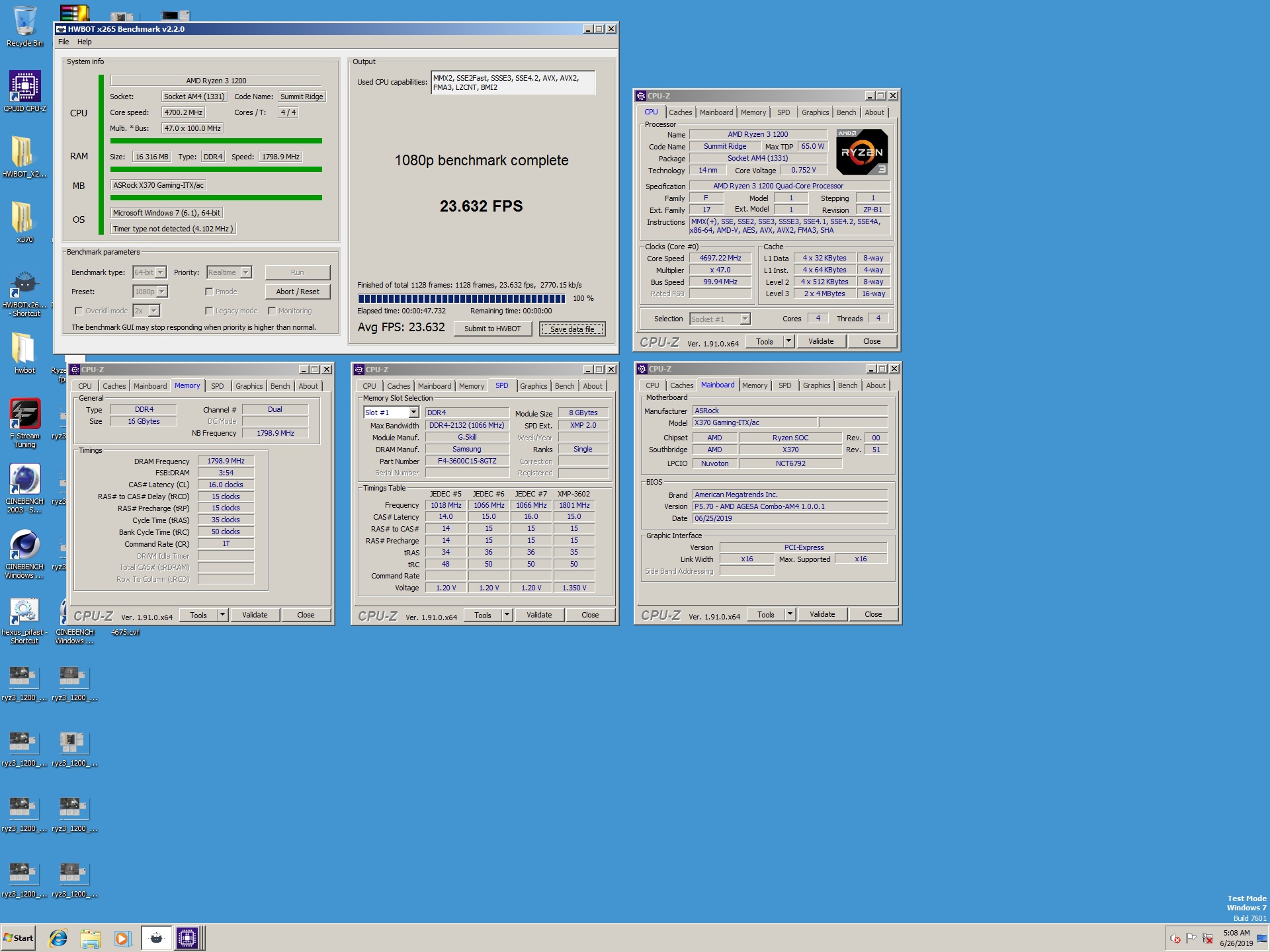Image resolution: width=1270 pixels, height=952 pixels.
Task: Toggle the Pmode checkbox
Action: tap(209, 292)
